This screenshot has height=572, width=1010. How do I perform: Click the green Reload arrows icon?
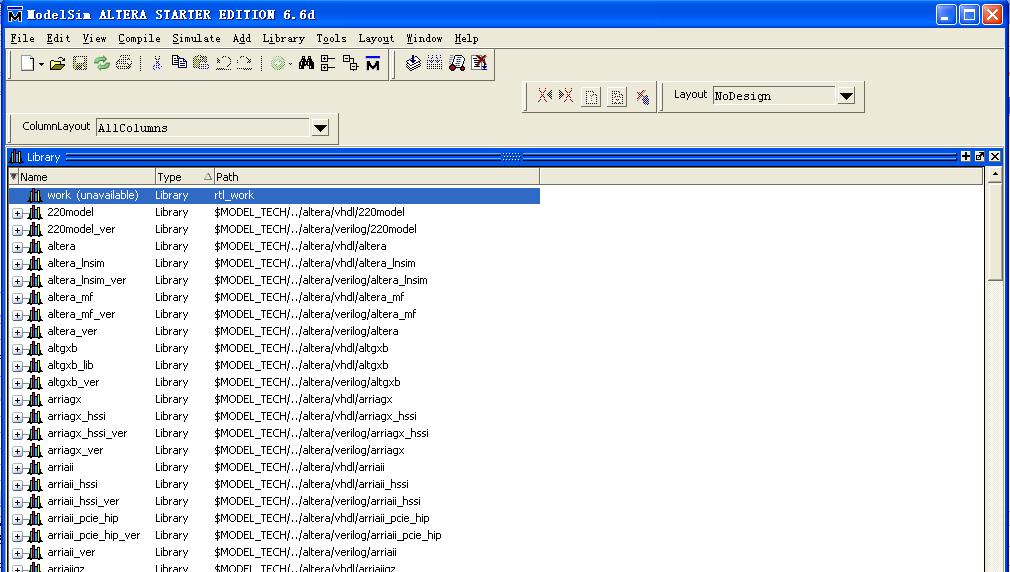(102, 63)
